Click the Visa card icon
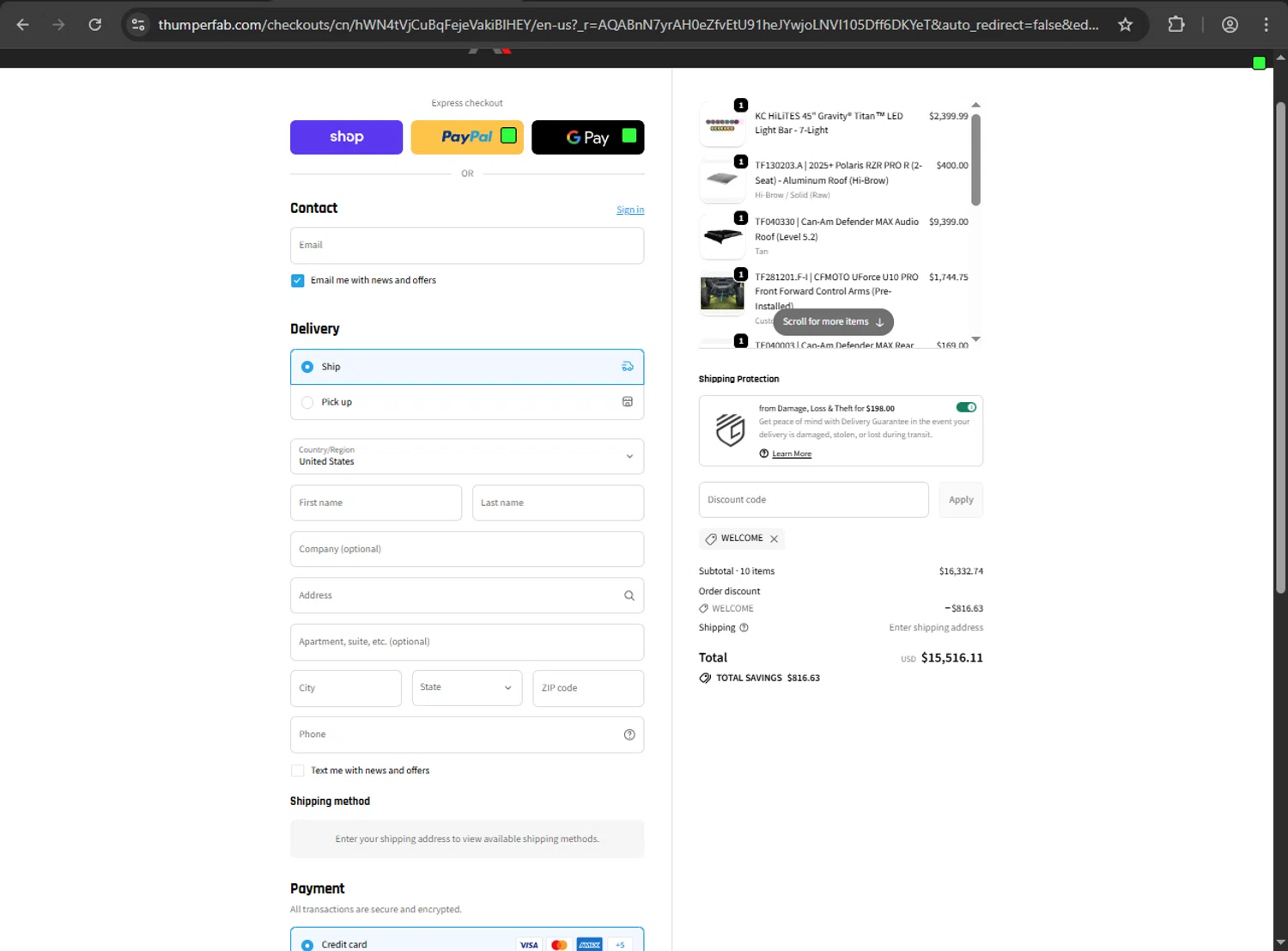This screenshot has width=1288, height=951. tap(529, 944)
